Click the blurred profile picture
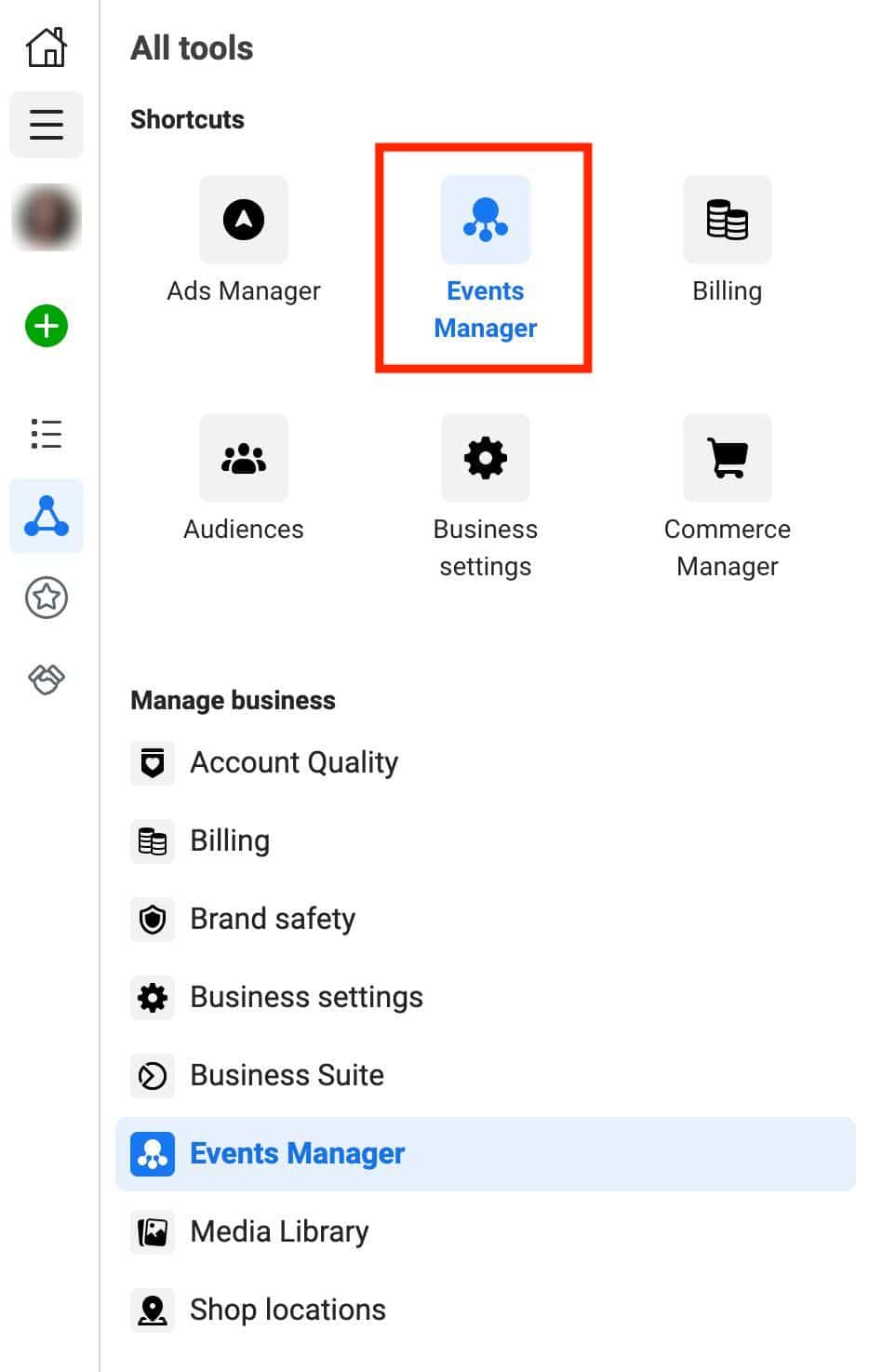This screenshot has width=869, height=1372. 46,217
